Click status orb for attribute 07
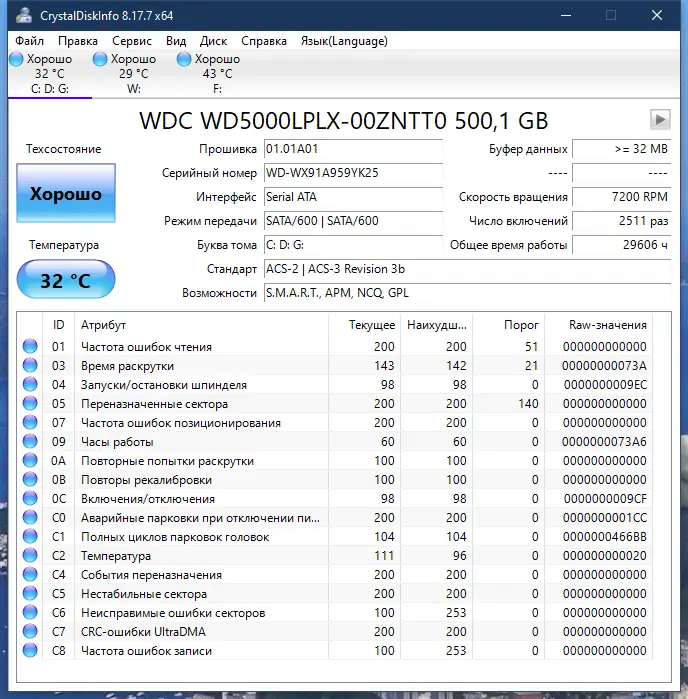Viewport: 688px width, 699px height. [30, 422]
